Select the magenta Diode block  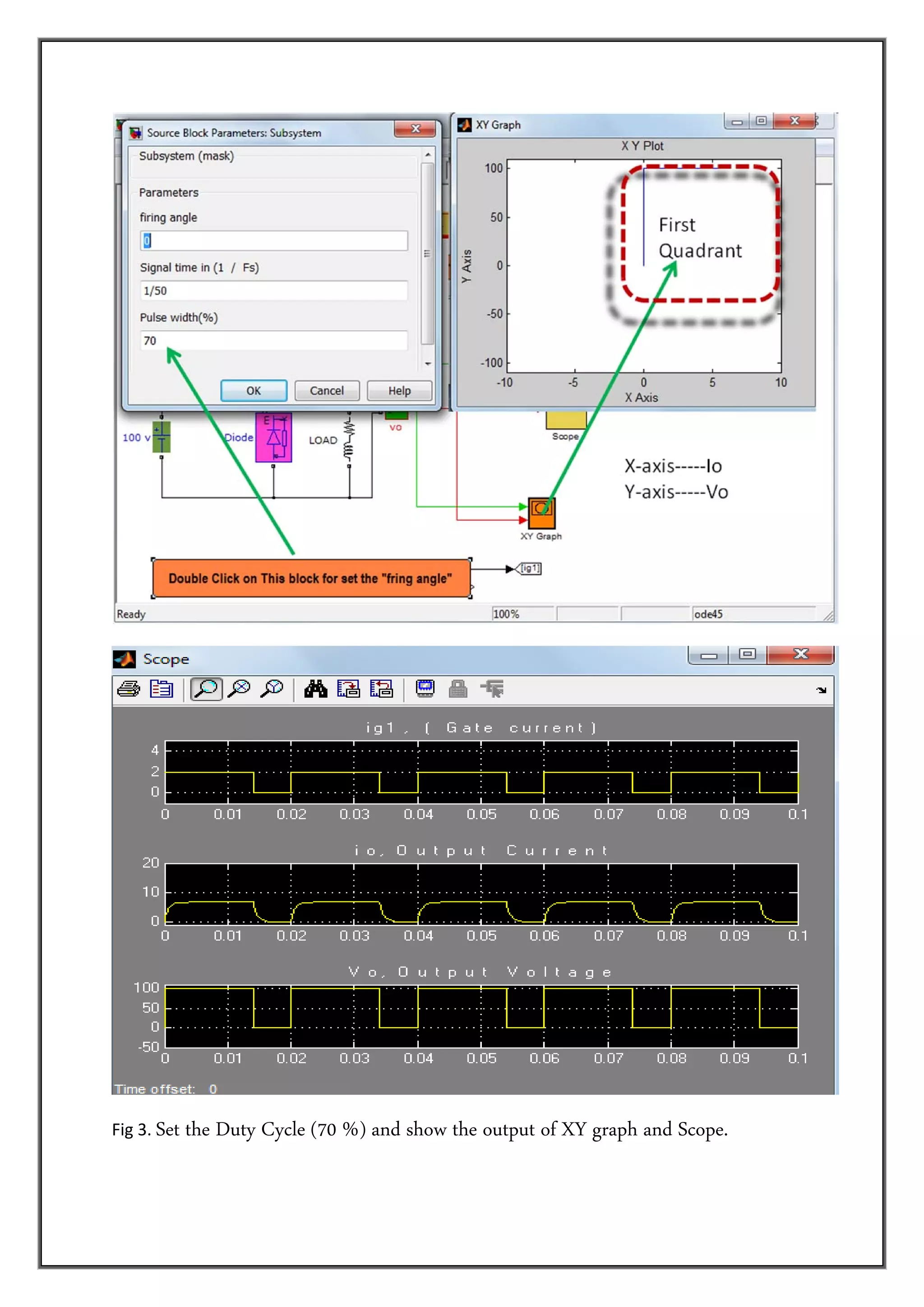pyautogui.click(x=274, y=437)
